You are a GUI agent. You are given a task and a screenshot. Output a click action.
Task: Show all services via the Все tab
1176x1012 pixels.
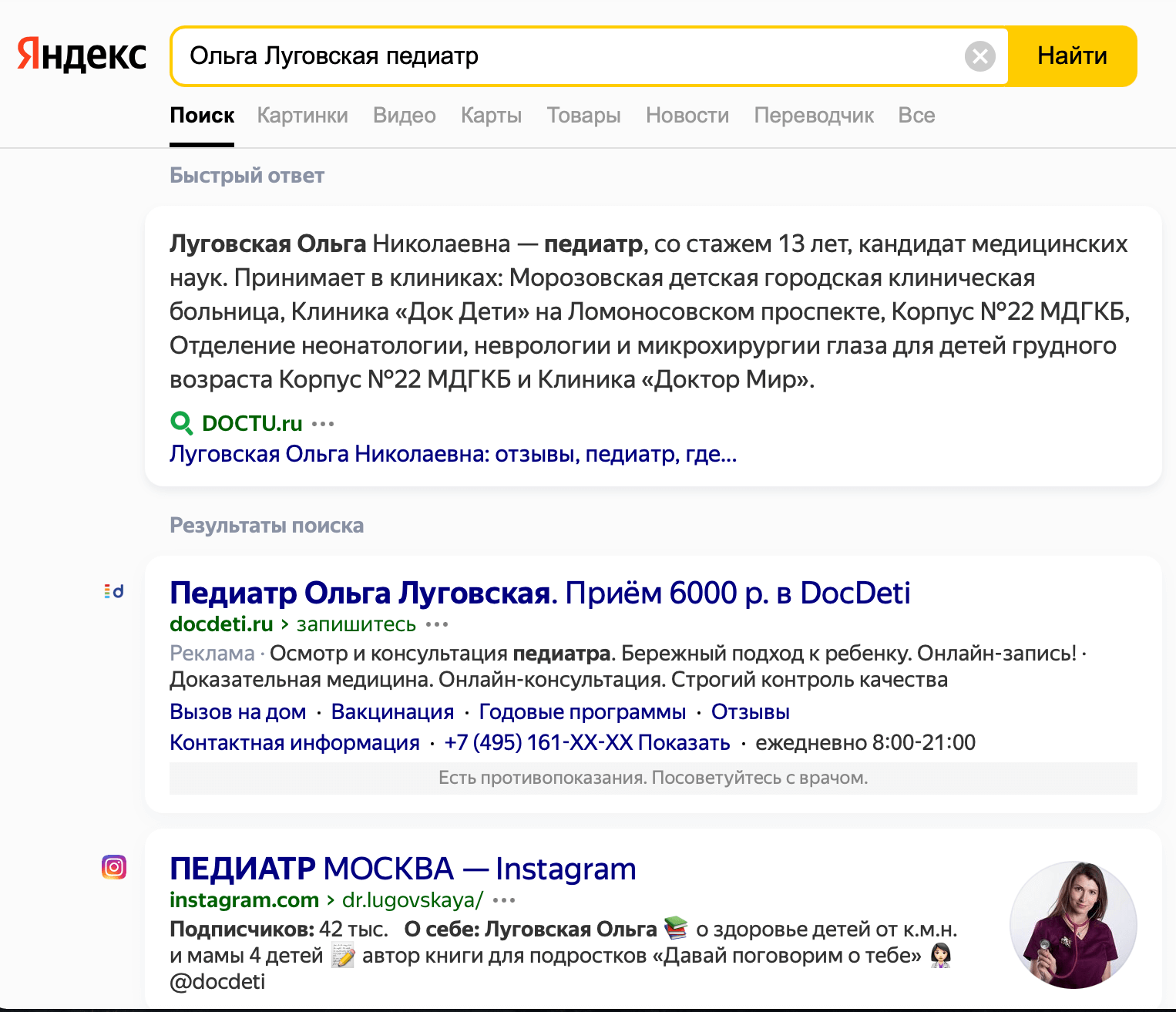(x=916, y=116)
